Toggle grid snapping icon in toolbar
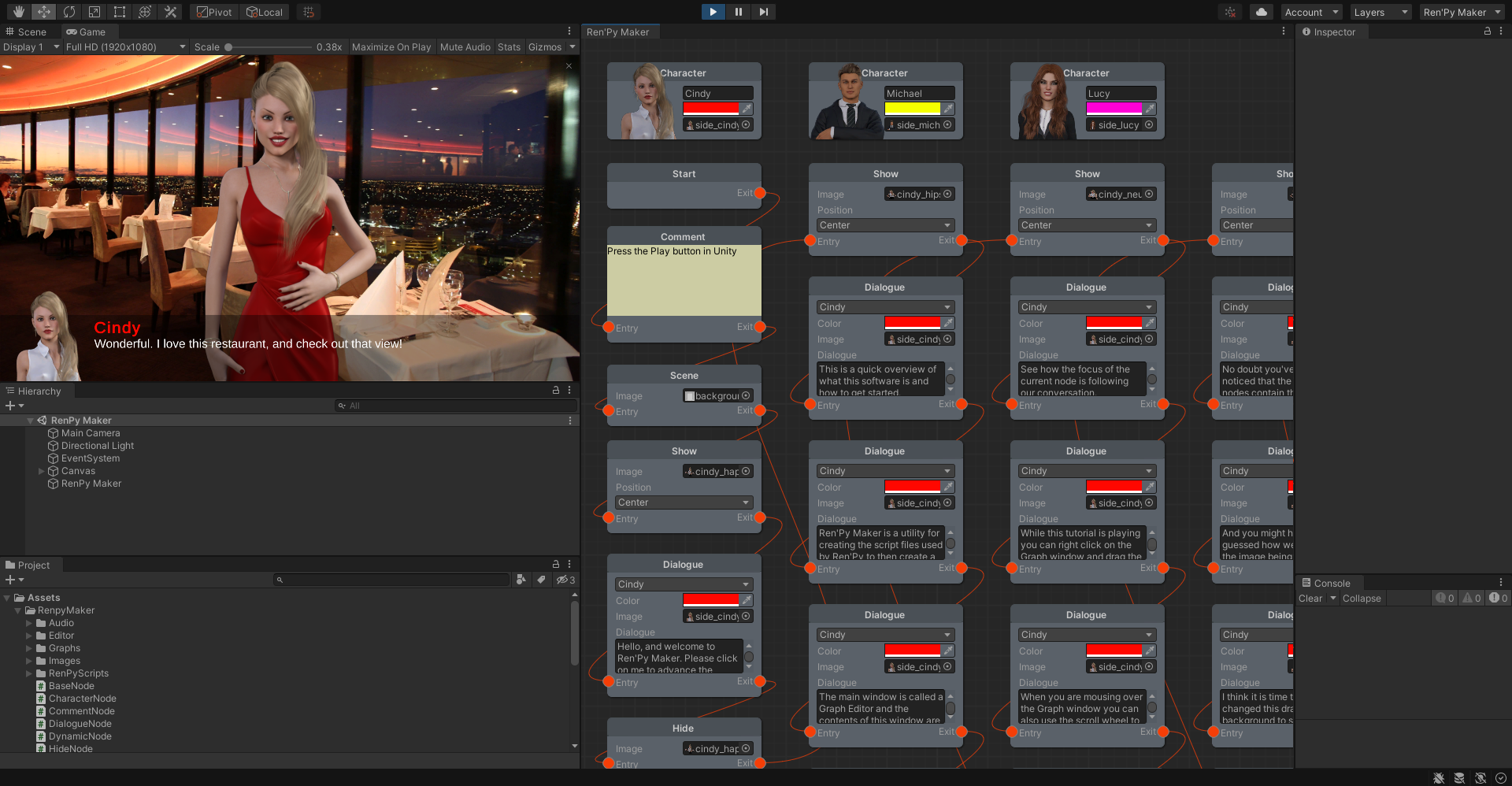 click(309, 12)
